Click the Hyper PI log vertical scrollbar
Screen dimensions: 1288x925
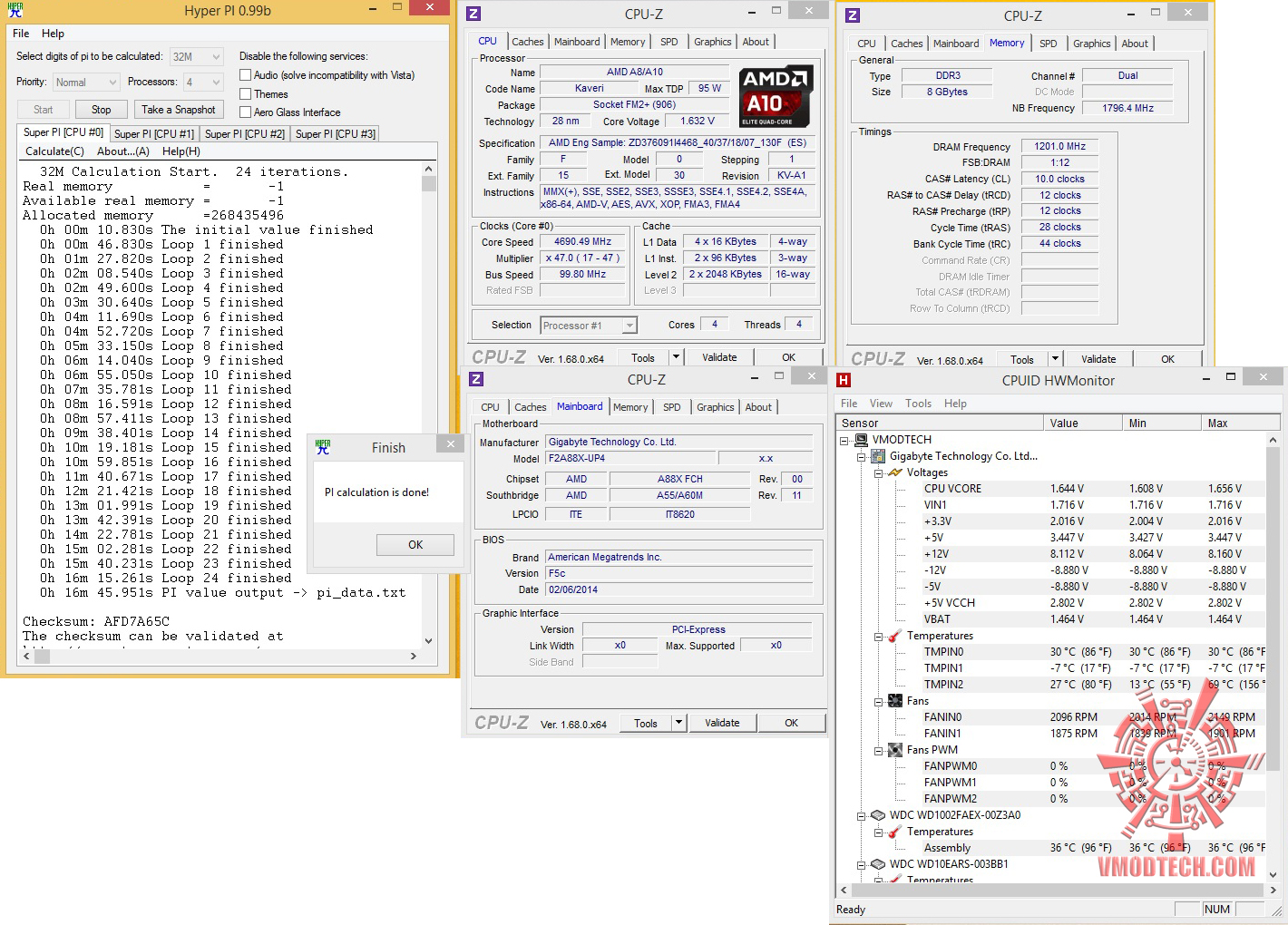click(429, 404)
